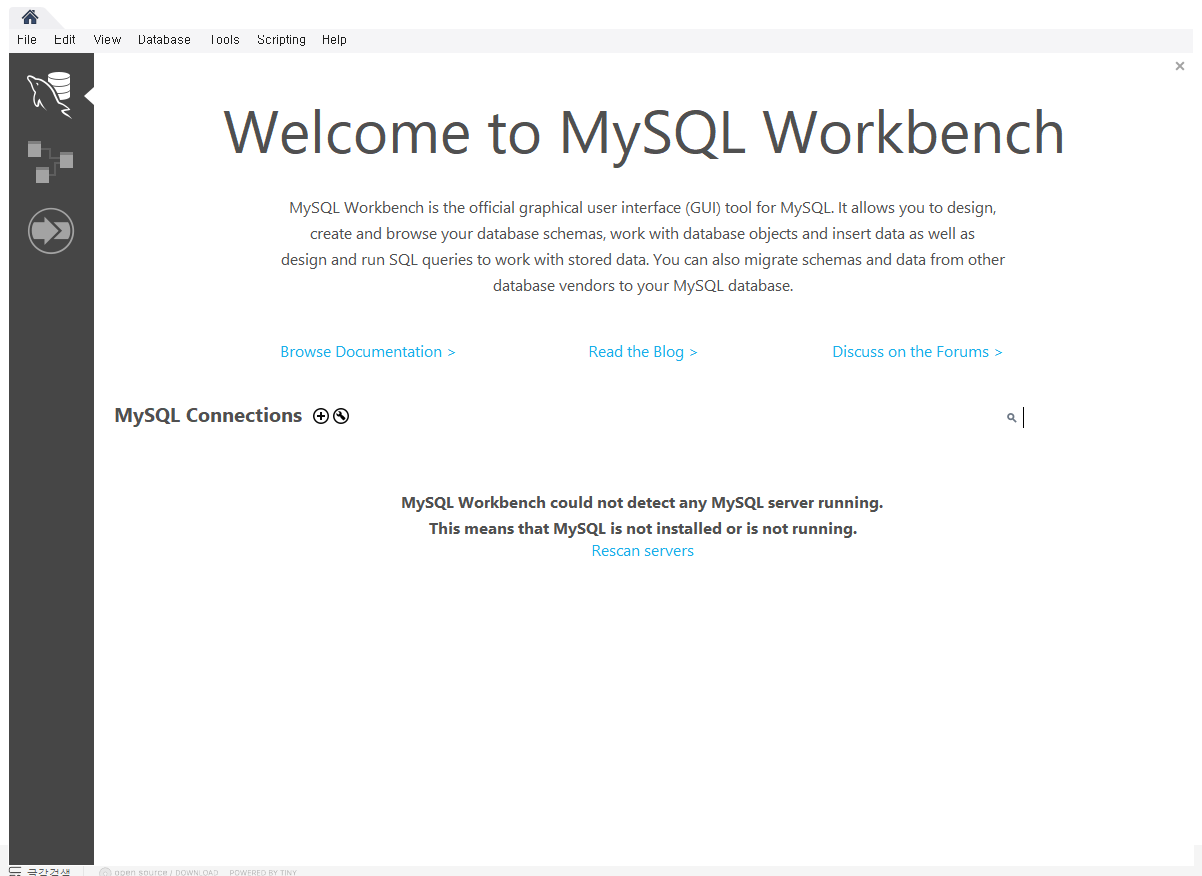1202x876 pixels.
Task: Click the connections search magnifier icon
Action: [x=1011, y=417]
